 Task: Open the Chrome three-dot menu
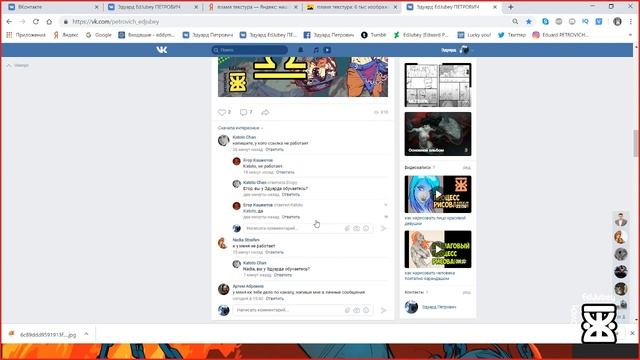[x=631, y=22]
